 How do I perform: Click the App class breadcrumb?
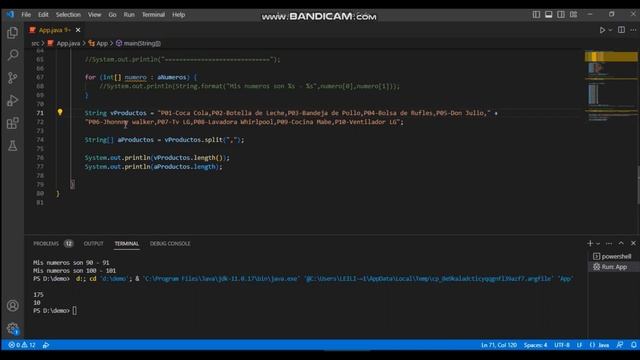pyautogui.click(x=102, y=43)
